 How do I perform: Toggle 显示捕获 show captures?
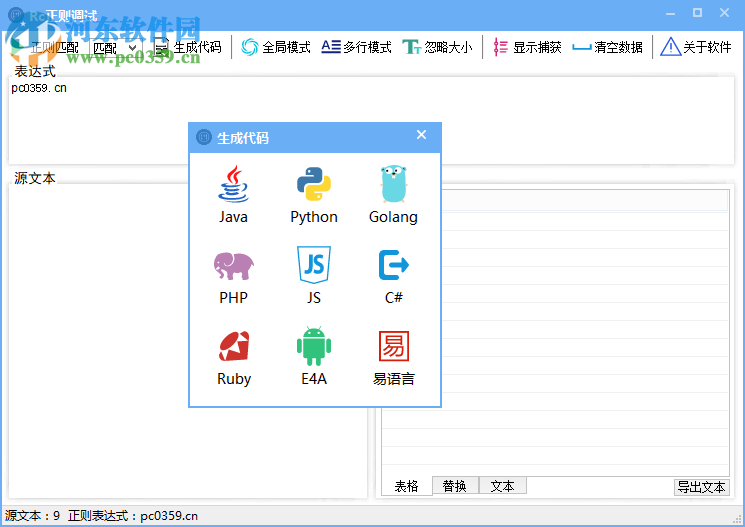point(527,47)
